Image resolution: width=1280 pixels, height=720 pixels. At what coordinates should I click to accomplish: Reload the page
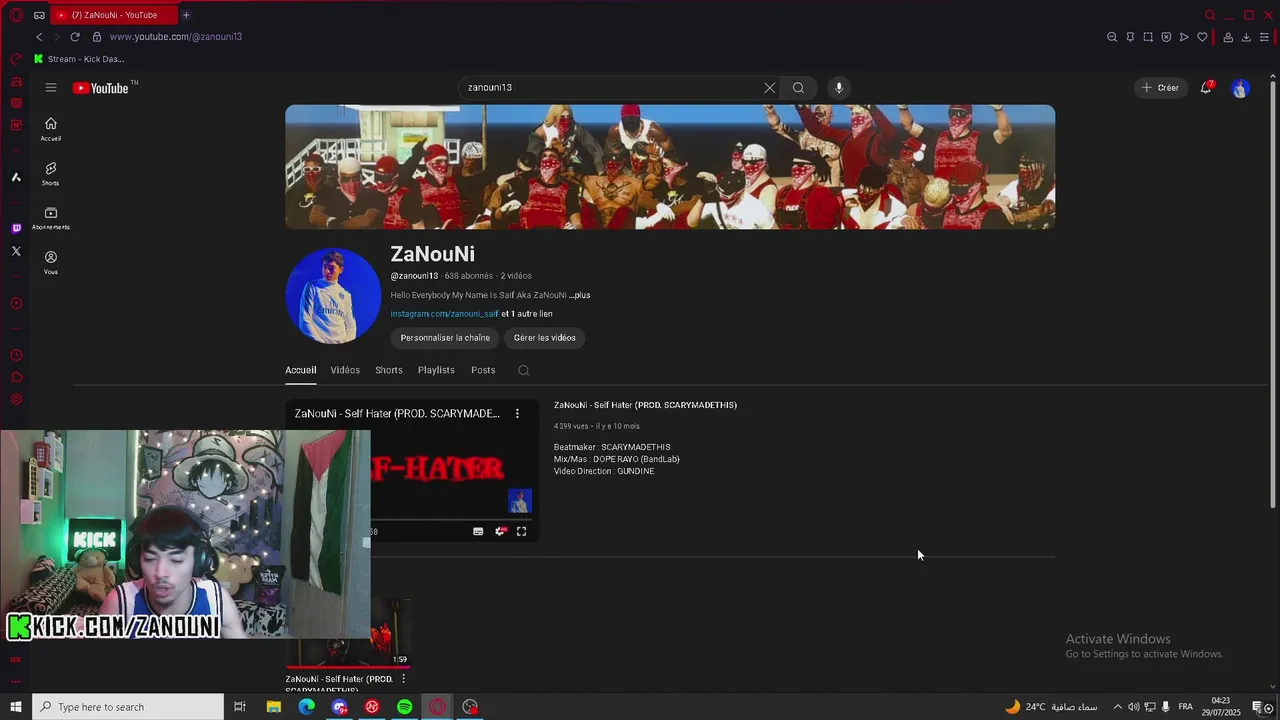point(75,37)
